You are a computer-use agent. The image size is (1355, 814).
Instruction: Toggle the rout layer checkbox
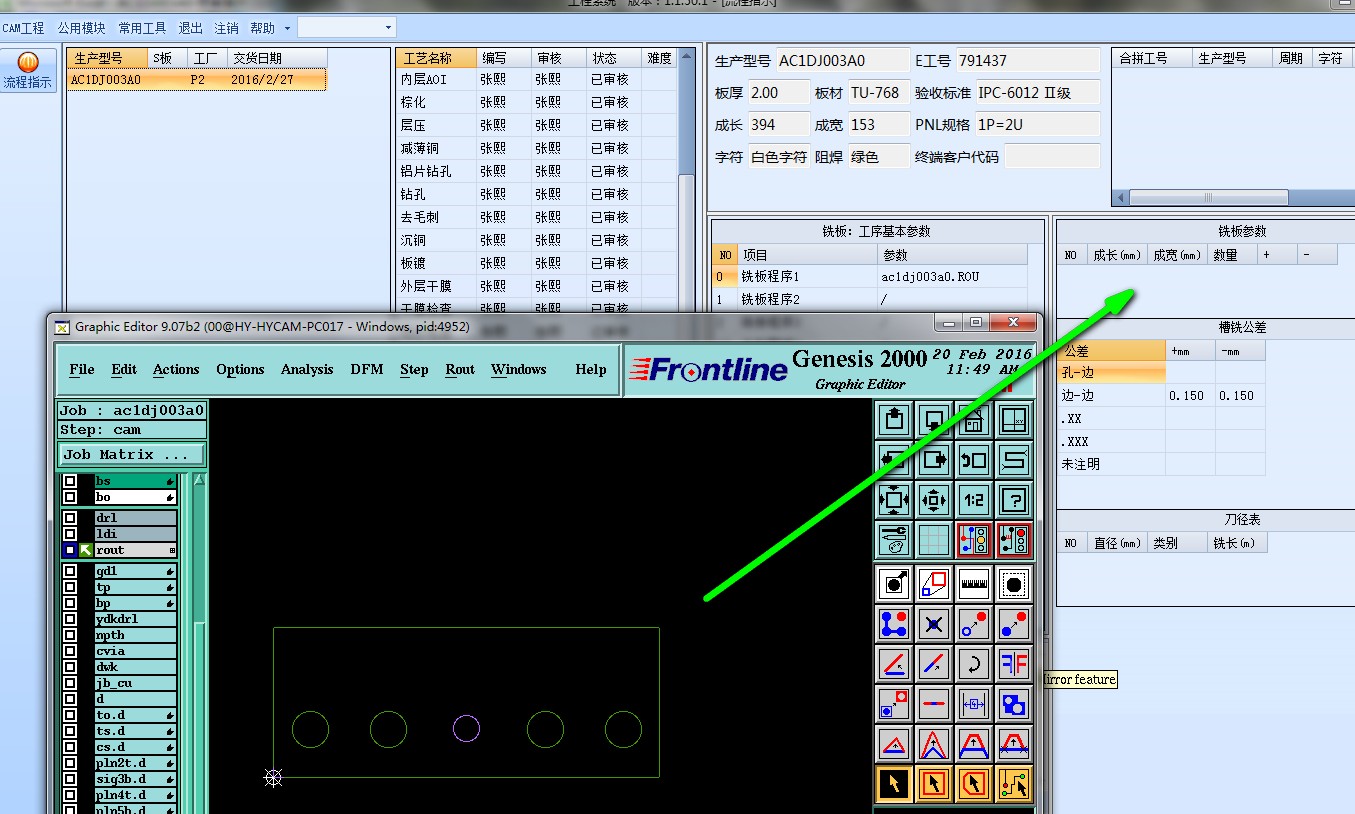[69, 550]
